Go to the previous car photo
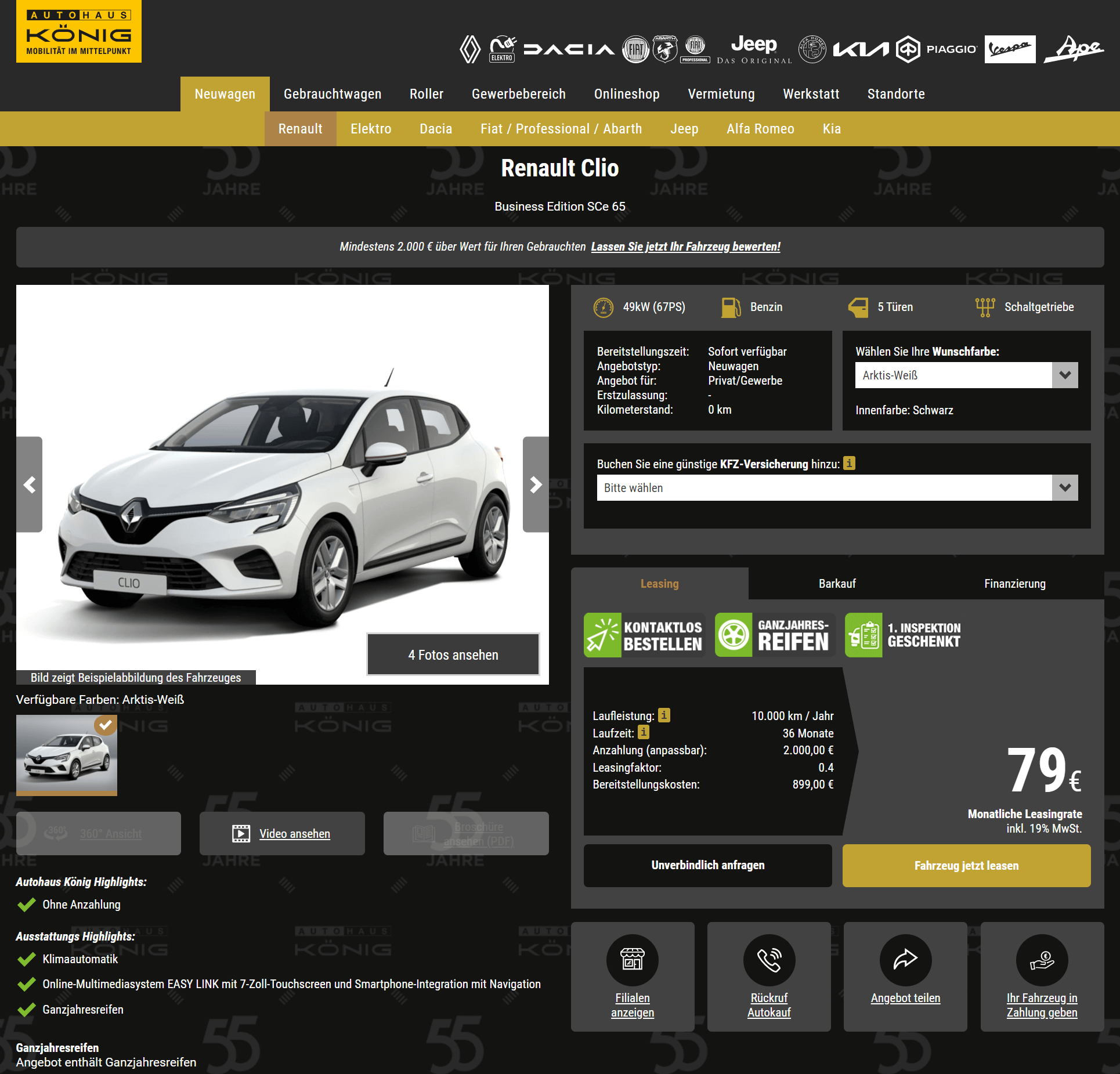Image resolution: width=1120 pixels, height=1074 pixels. pos(29,484)
